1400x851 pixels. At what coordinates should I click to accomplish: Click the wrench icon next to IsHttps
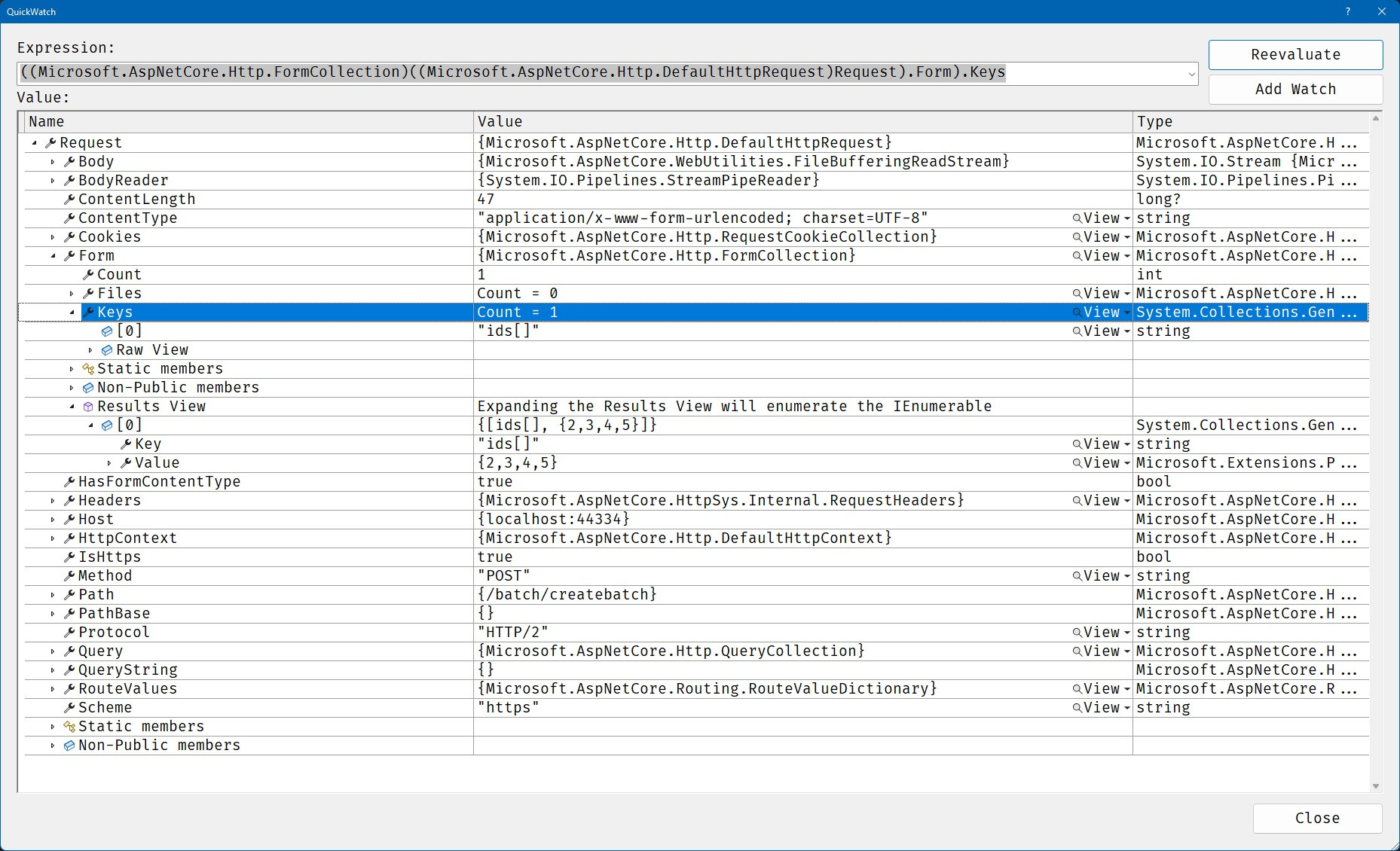point(69,557)
